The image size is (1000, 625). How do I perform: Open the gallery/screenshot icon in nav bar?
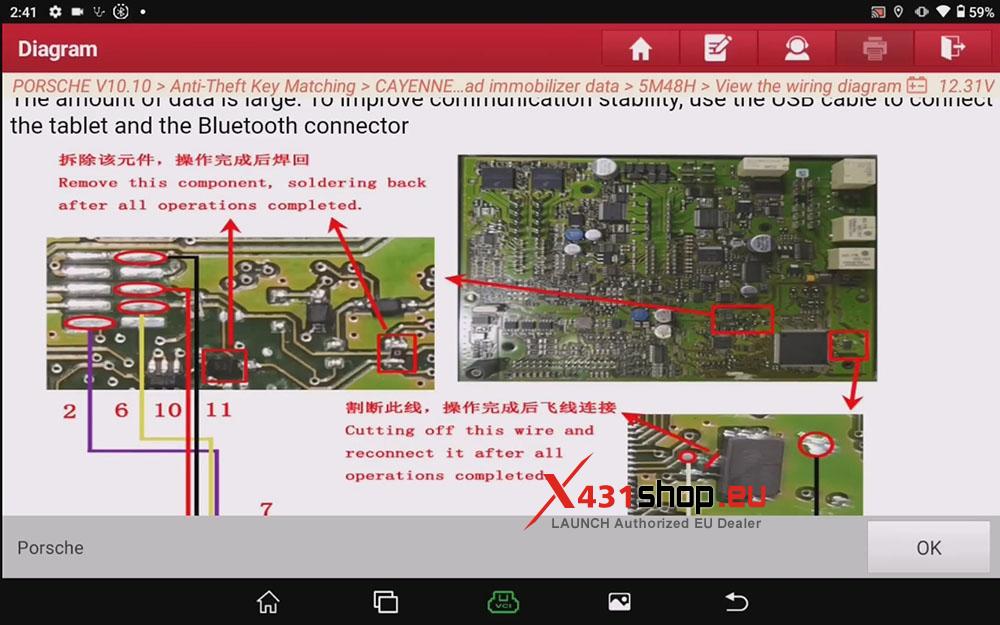(620, 601)
